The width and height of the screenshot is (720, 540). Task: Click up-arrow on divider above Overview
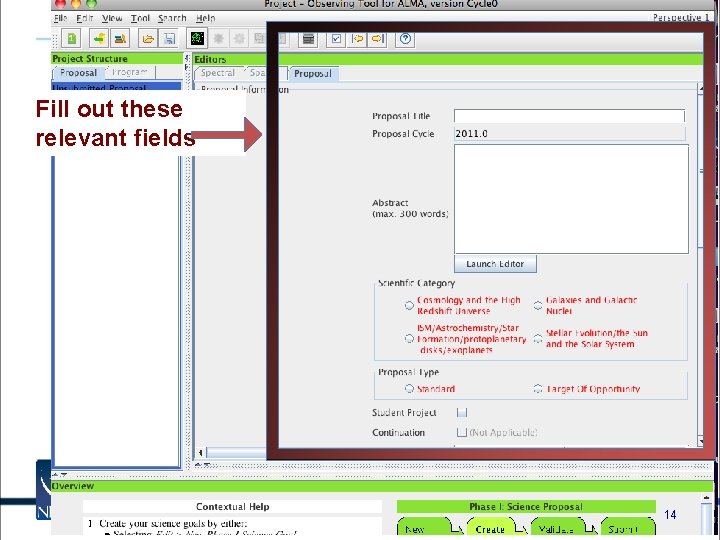point(56,475)
